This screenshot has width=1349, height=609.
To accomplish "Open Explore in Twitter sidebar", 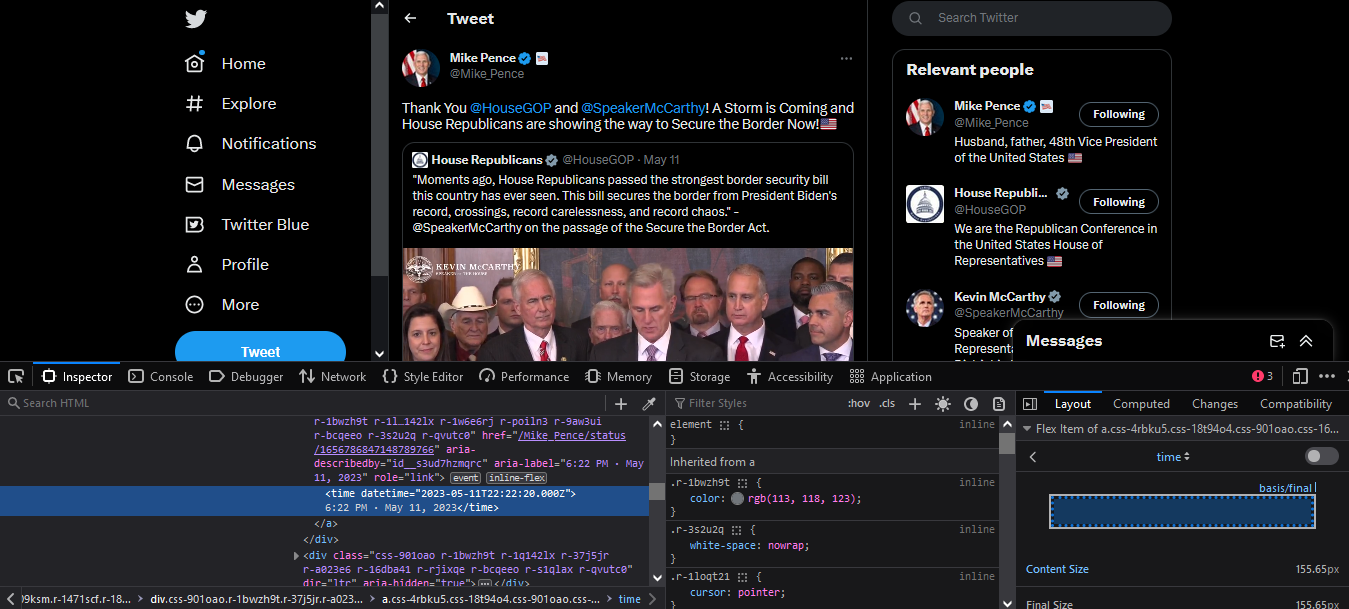I will (x=230, y=104).
